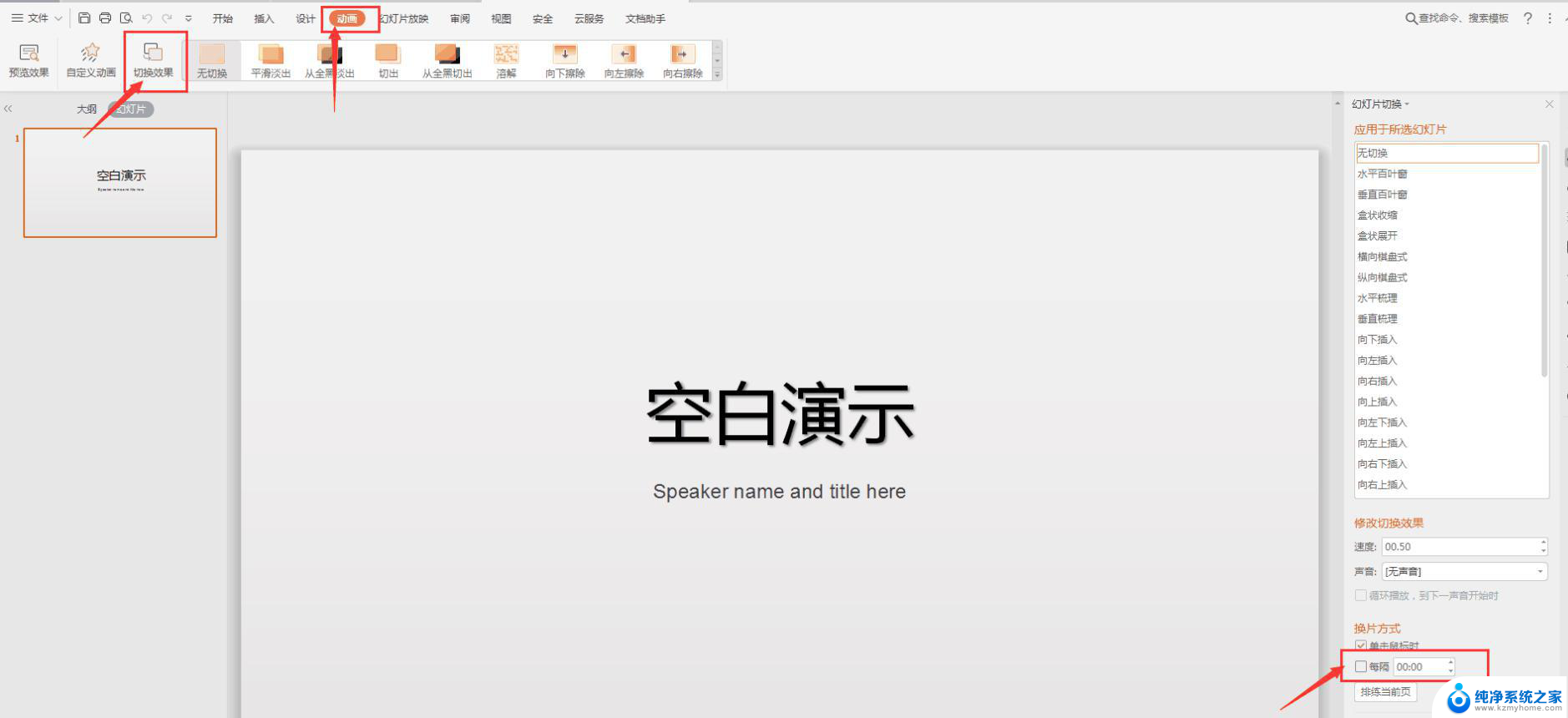Toggle 循环播放 loop sound checkbox
Image resolution: width=1568 pixels, height=718 pixels.
coord(1361,596)
